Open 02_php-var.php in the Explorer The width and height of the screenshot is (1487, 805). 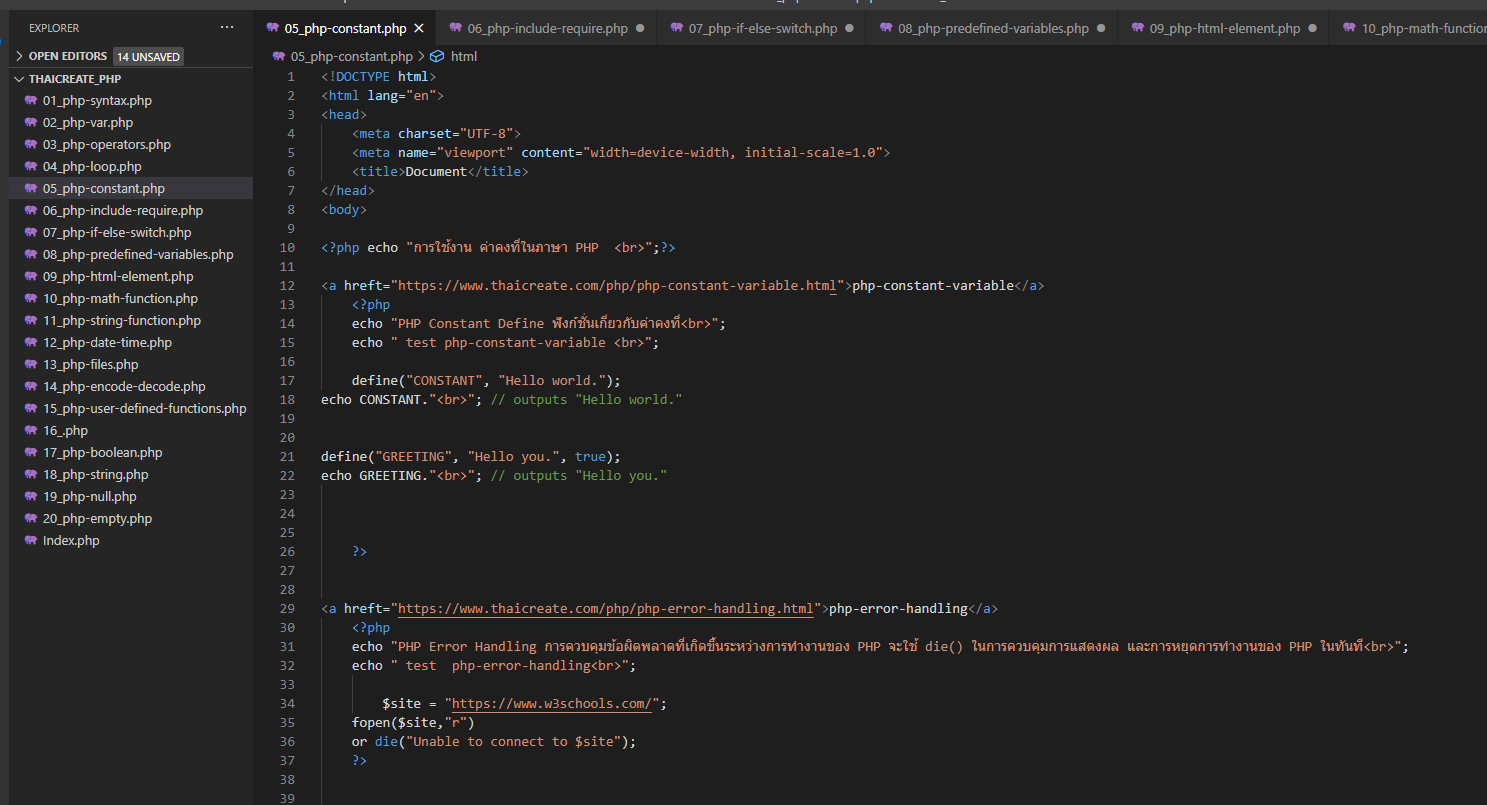[88, 122]
